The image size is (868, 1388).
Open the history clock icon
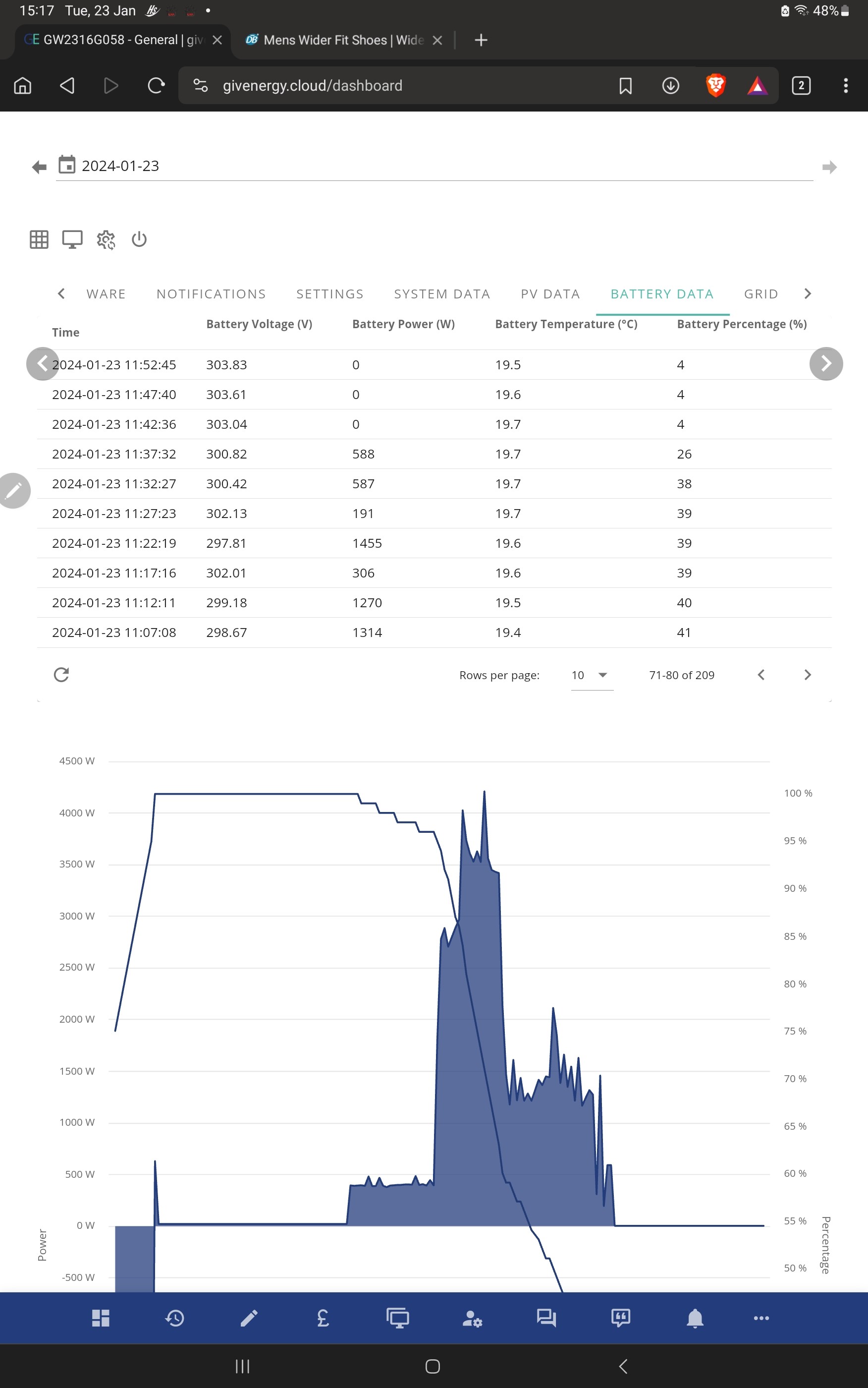tap(175, 1318)
